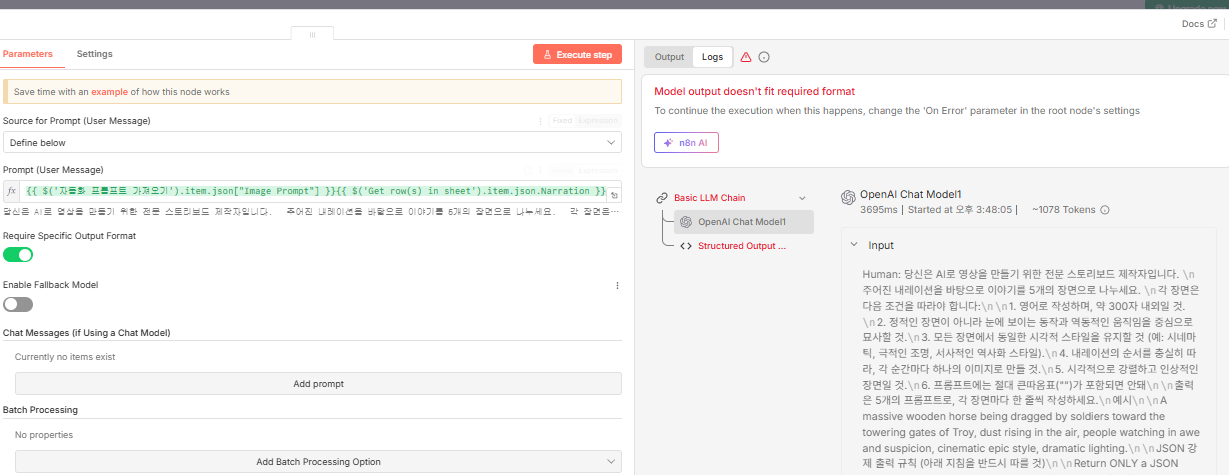Open the expression editor expand icon
The height and width of the screenshot is (475, 1229).
pyautogui.click(x=614, y=194)
